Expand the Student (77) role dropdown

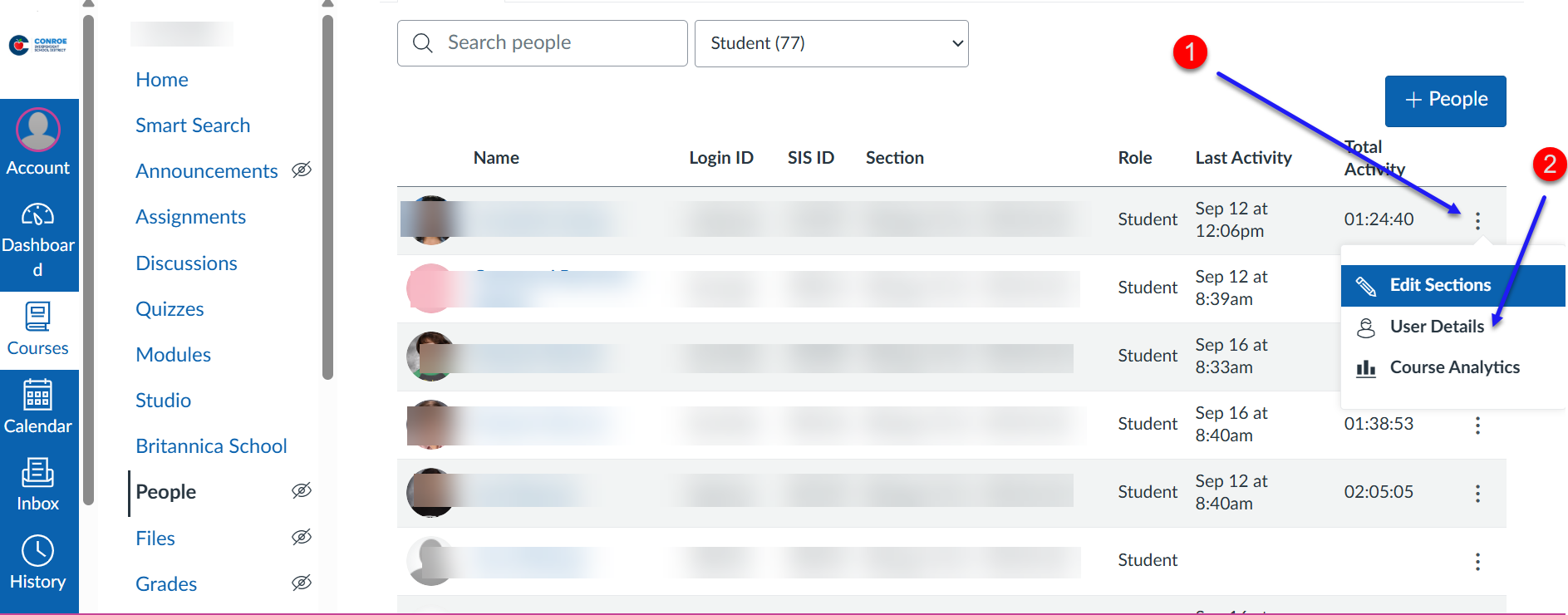831,43
